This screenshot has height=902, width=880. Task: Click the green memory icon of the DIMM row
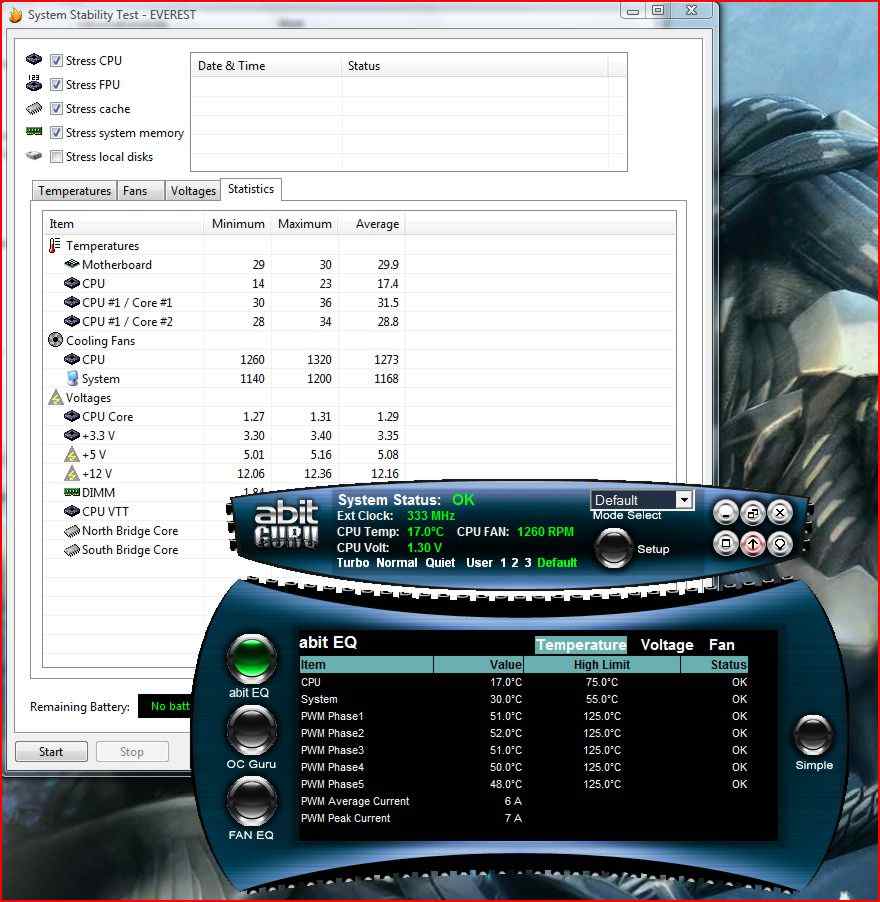72,492
